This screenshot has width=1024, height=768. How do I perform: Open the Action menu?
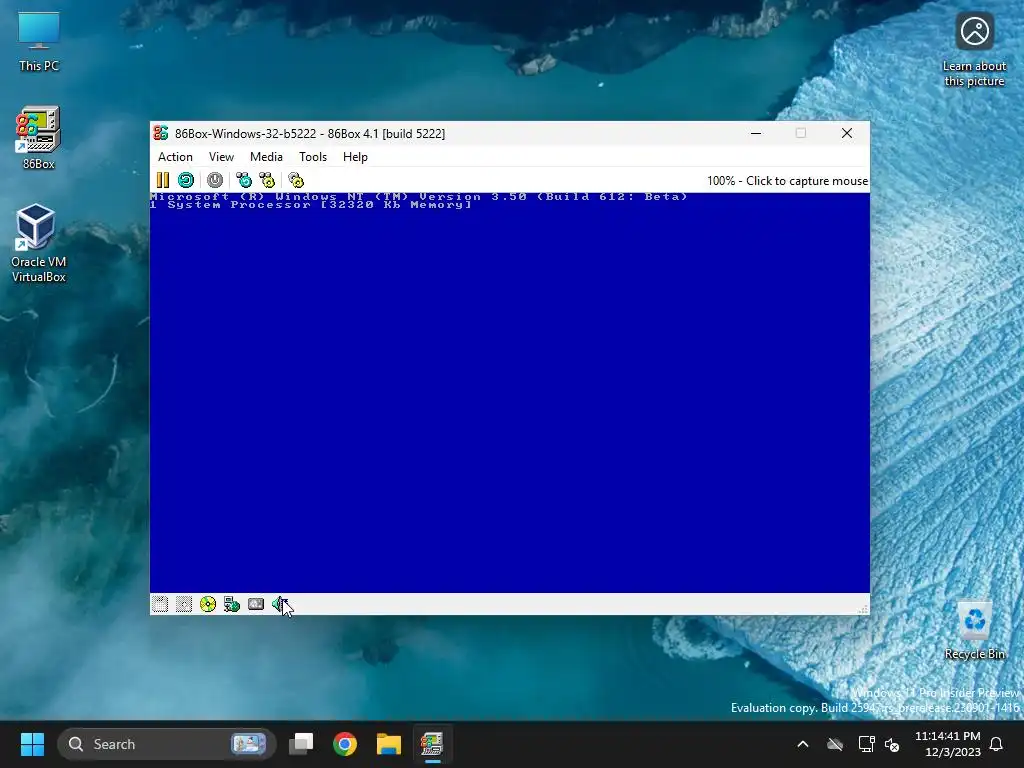tap(175, 157)
